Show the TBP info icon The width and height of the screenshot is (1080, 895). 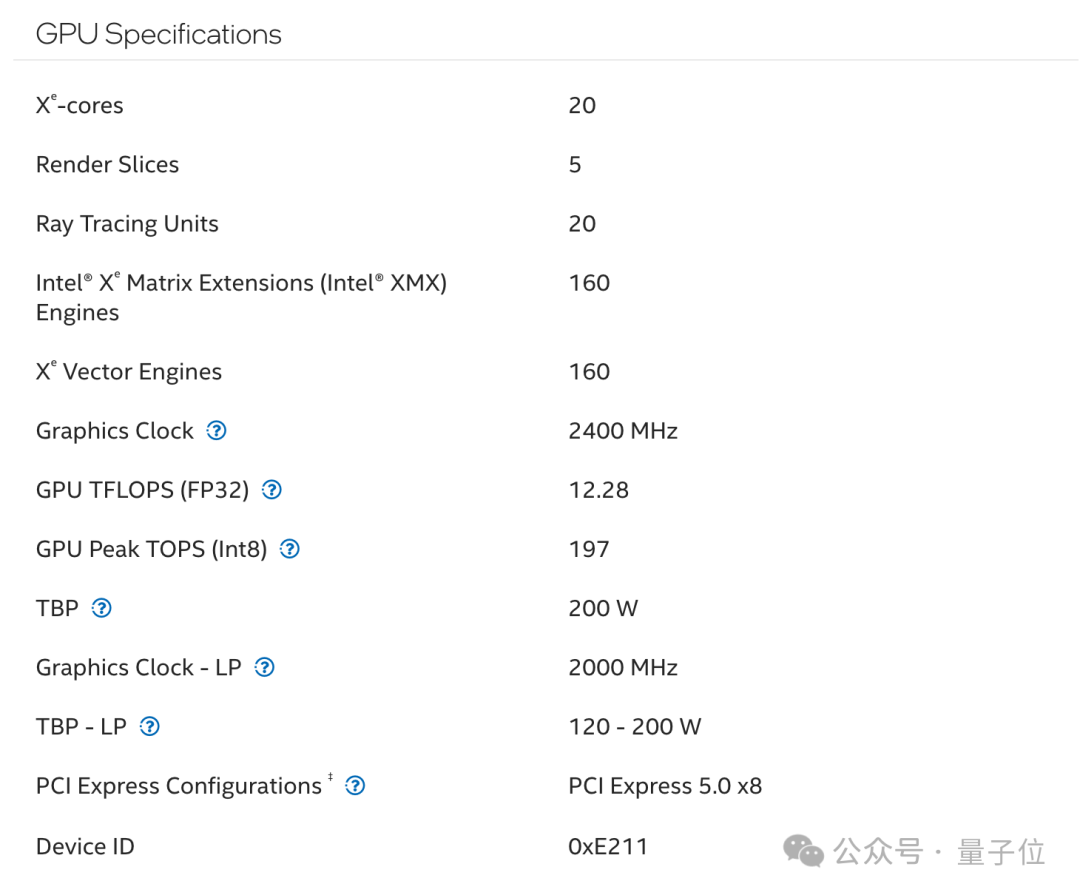[x=101, y=608]
